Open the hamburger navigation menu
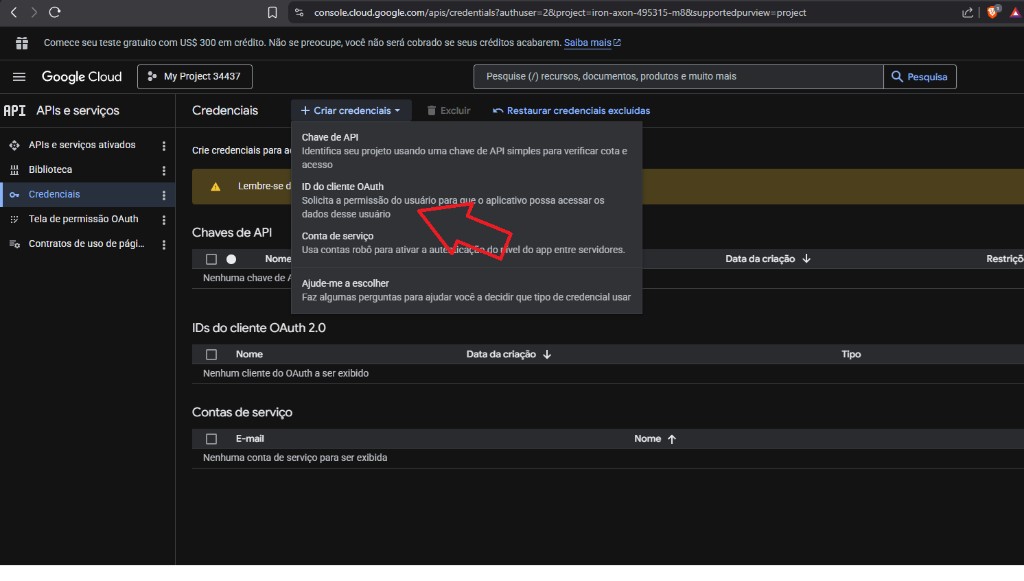This screenshot has height=581, width=1024. [x=19, y=77]
